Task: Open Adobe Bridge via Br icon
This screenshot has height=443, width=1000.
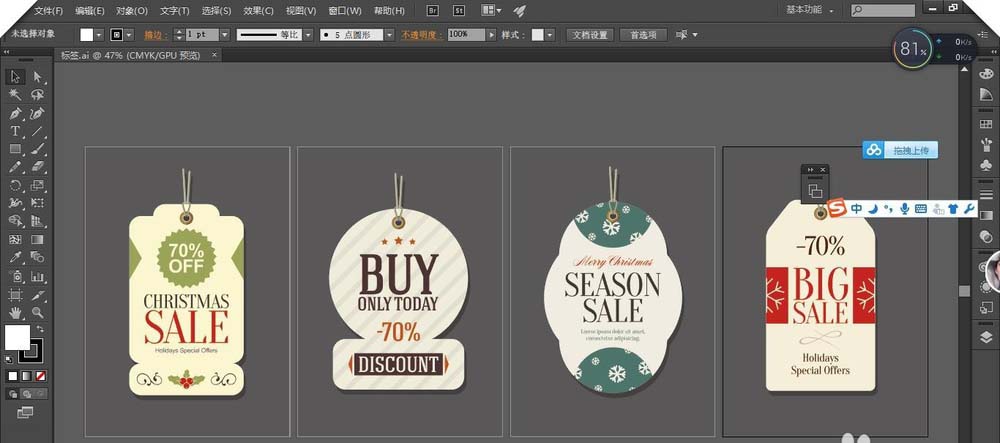Action: click(x=432, y=11)
